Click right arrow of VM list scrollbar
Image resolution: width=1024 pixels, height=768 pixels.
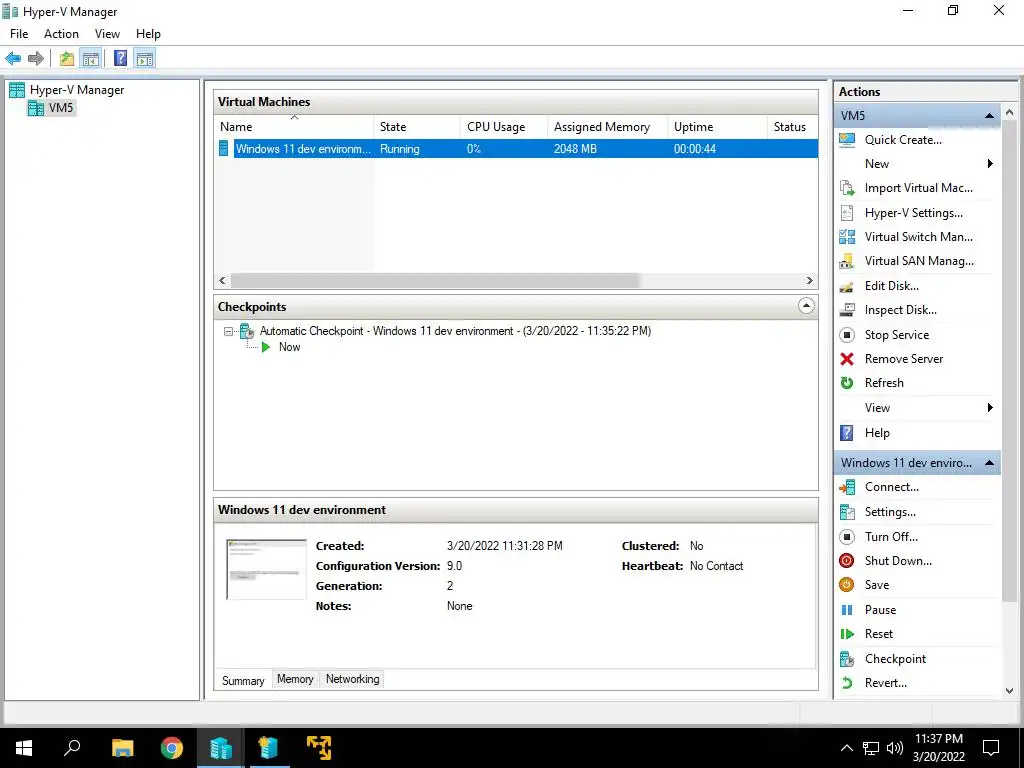810,281
